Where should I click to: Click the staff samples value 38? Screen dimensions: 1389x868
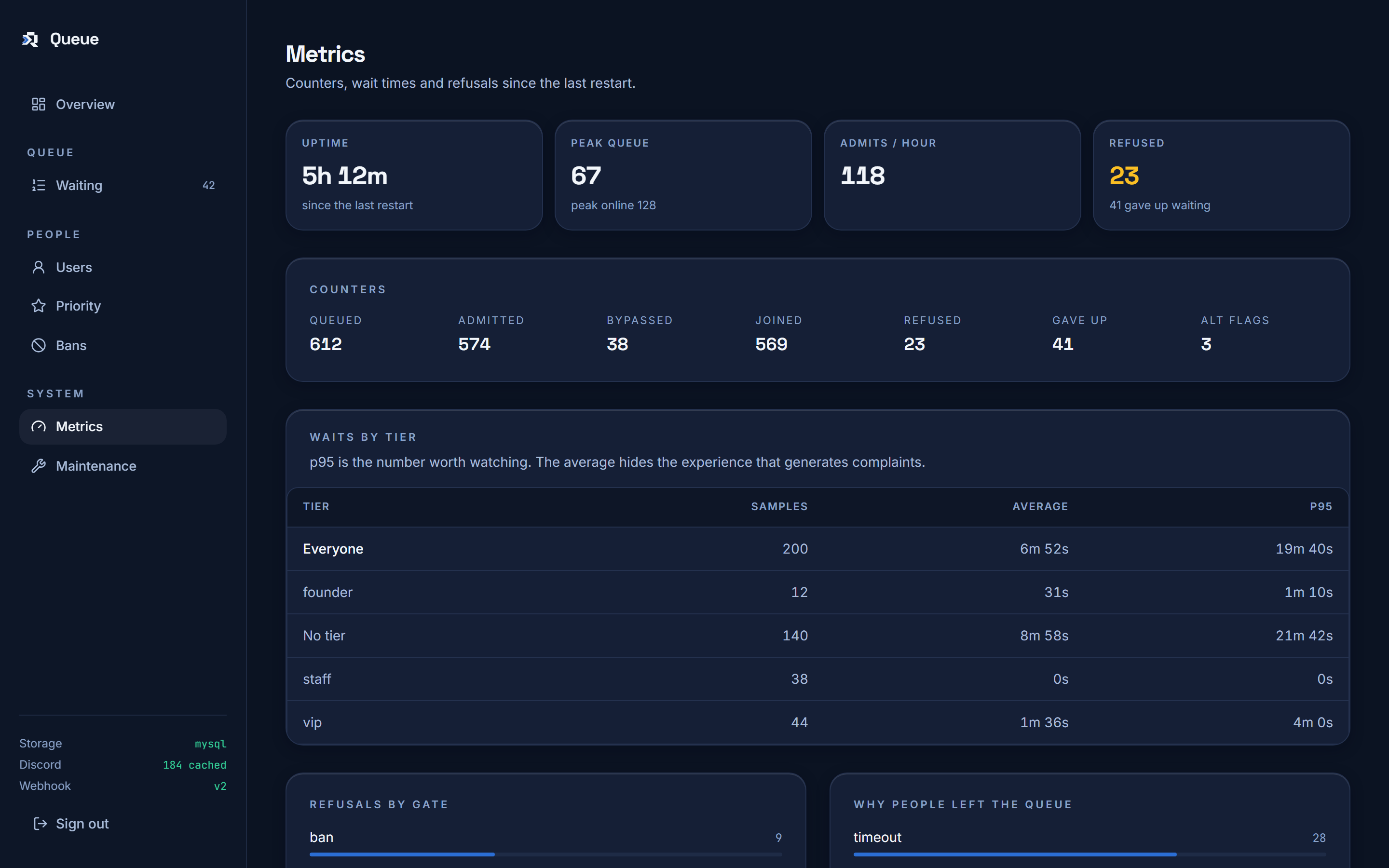pyautogui.click(x=799, y=678)
